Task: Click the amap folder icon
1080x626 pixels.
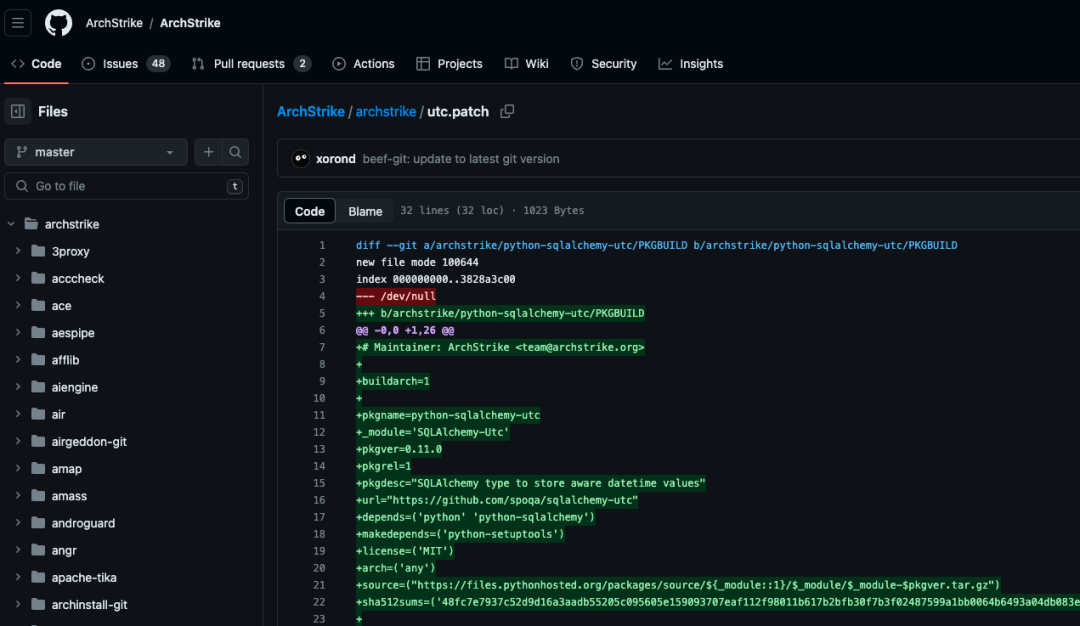Action: pyautogui.click(x=39, y=469)
